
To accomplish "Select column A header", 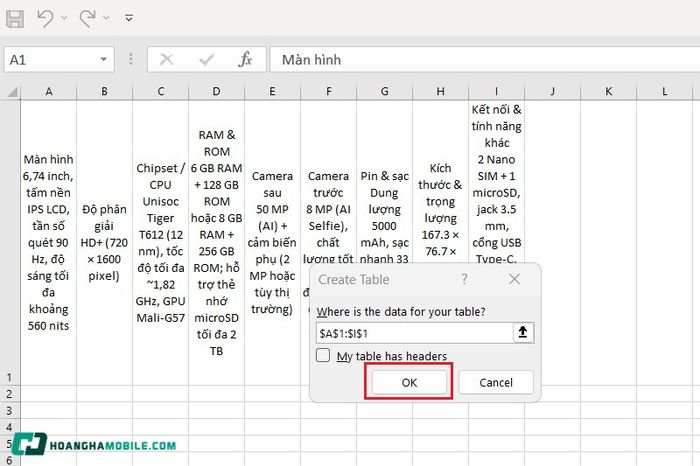I will point(49,92).
